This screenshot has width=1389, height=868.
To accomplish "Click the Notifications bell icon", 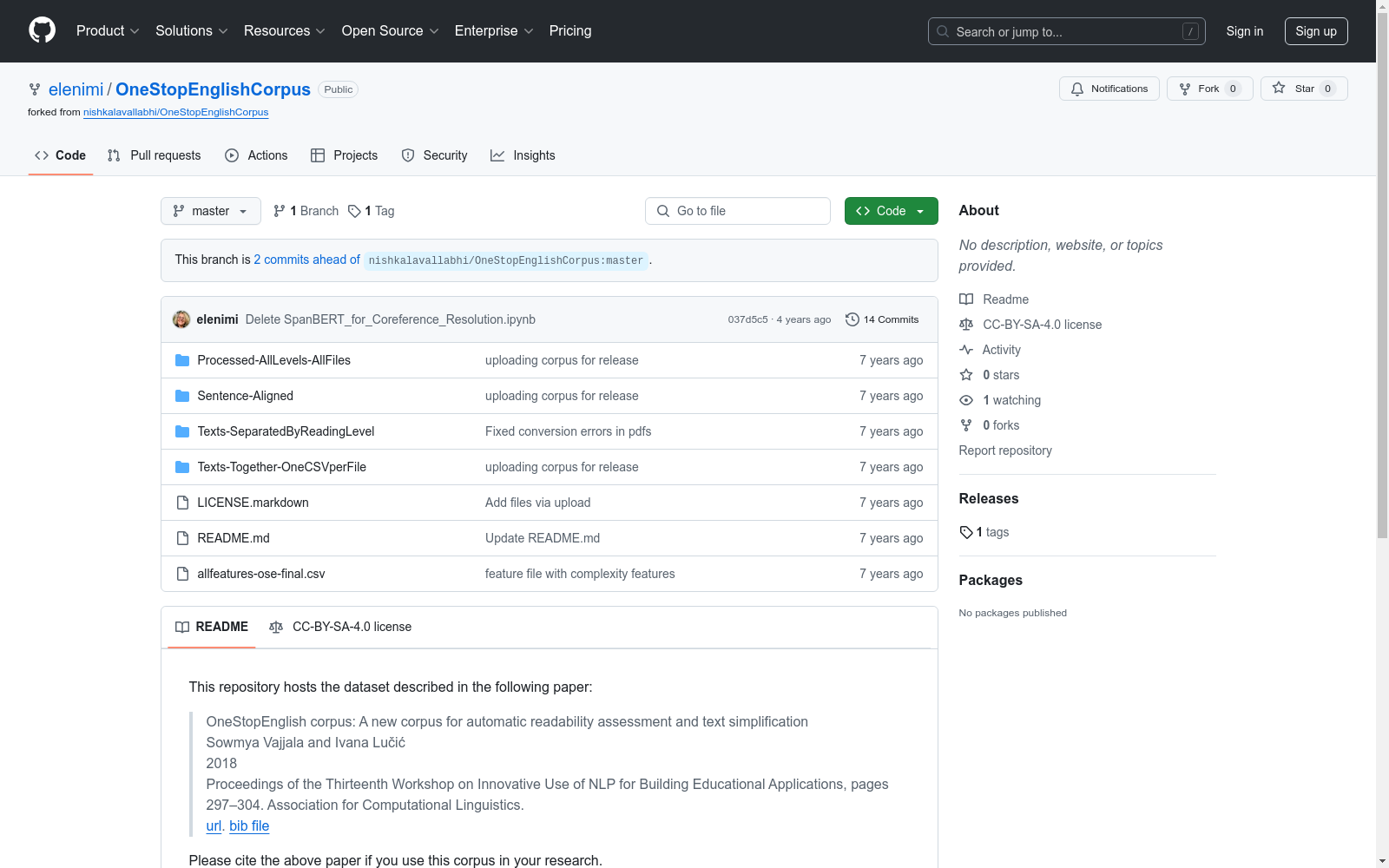I will [1077, 89].
